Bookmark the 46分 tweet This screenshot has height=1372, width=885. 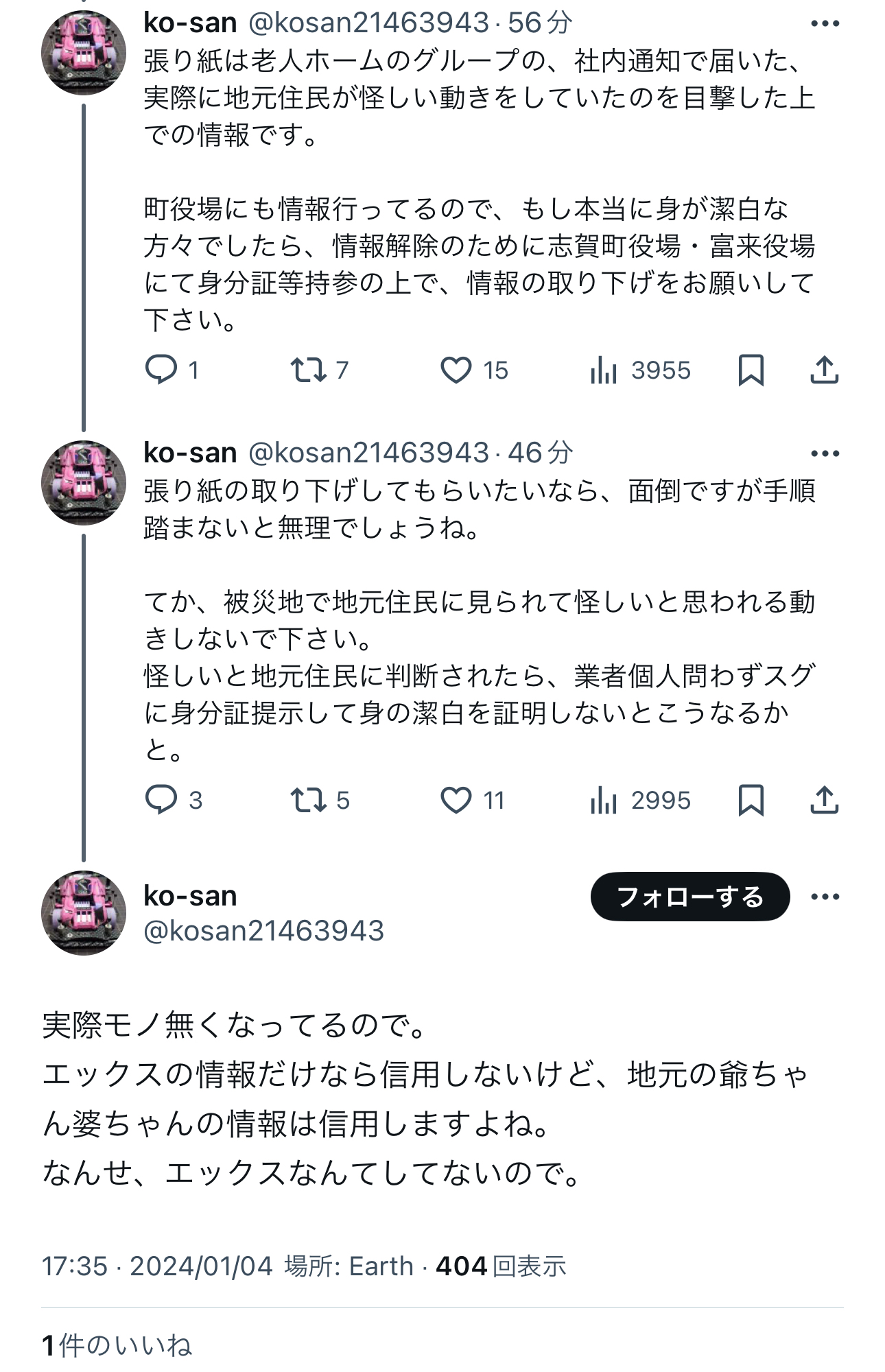click(751, 800)
